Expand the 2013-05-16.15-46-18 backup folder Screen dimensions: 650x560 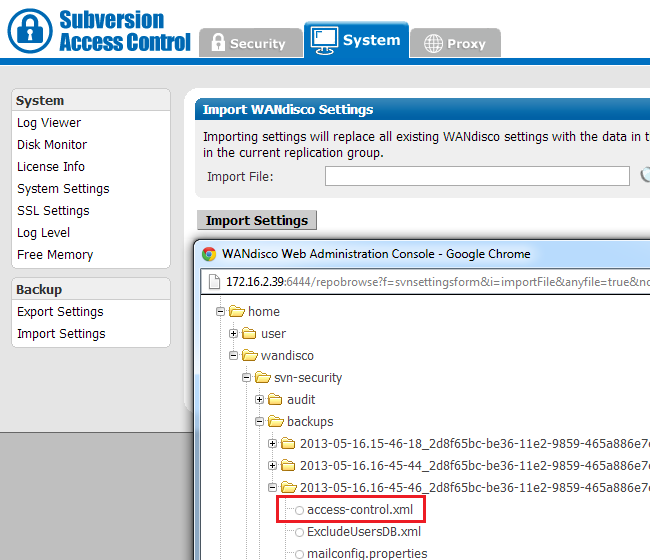[272, 443]
